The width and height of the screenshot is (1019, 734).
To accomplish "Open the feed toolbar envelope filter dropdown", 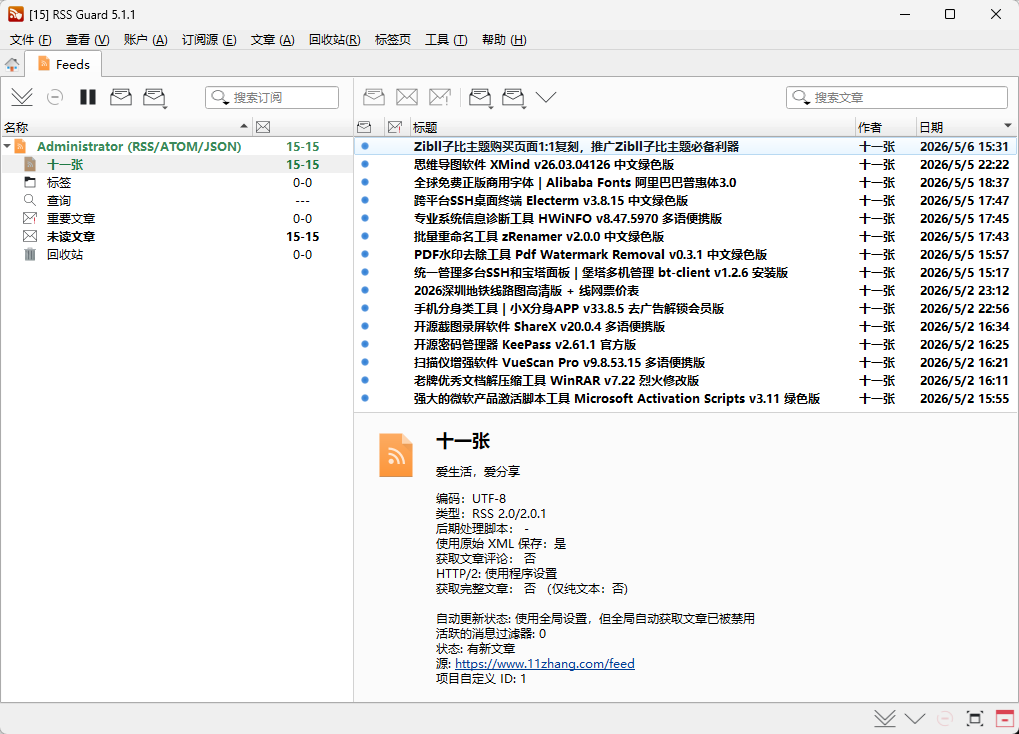I will [155, 98].
